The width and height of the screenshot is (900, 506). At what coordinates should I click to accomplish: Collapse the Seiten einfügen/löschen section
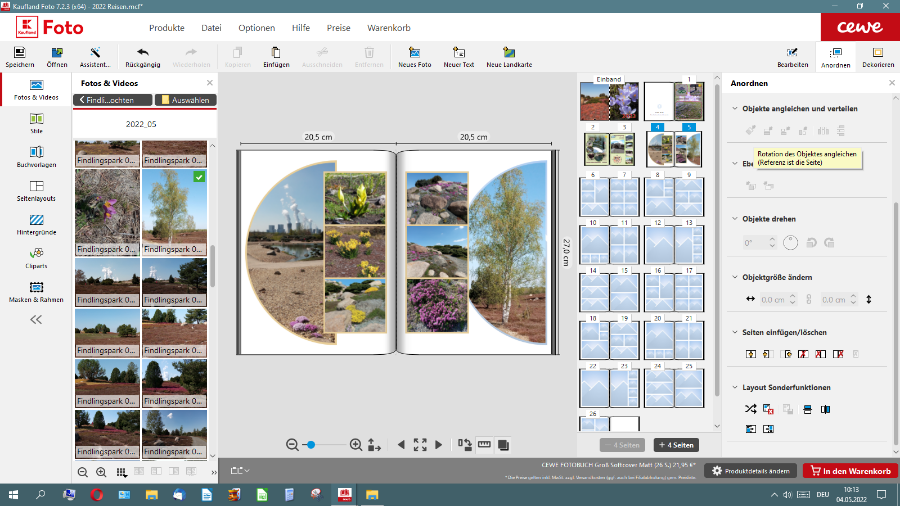tap(735, 332)
